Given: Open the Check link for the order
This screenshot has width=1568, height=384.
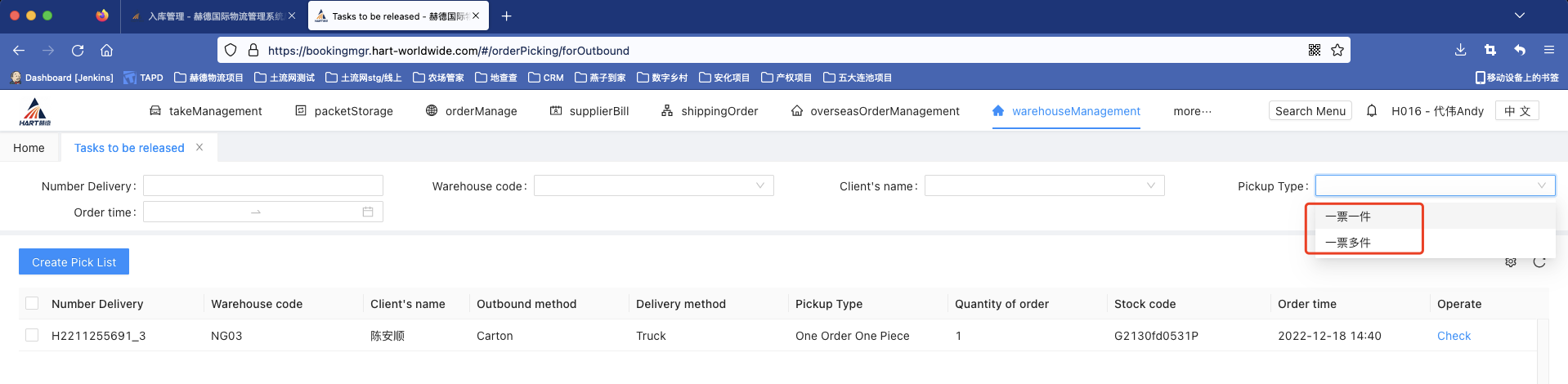Looking at the screenshot, I should click(x=1454, y=336).
